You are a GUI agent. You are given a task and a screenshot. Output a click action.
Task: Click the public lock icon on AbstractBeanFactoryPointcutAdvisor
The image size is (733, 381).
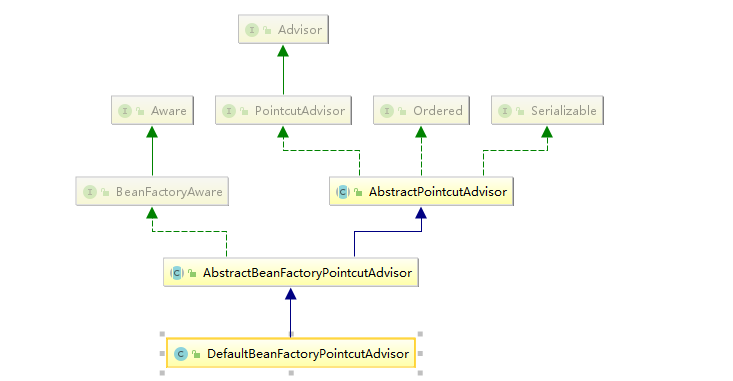pos(192,273)
